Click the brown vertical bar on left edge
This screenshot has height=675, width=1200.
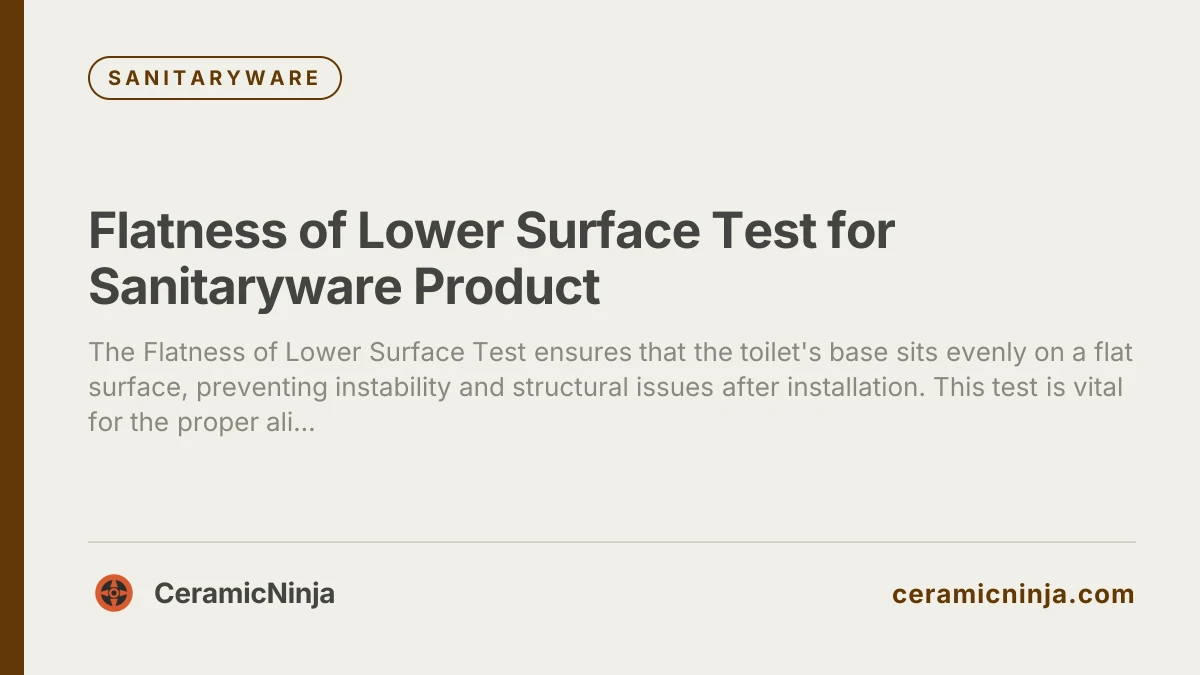(x=11, y=337)
